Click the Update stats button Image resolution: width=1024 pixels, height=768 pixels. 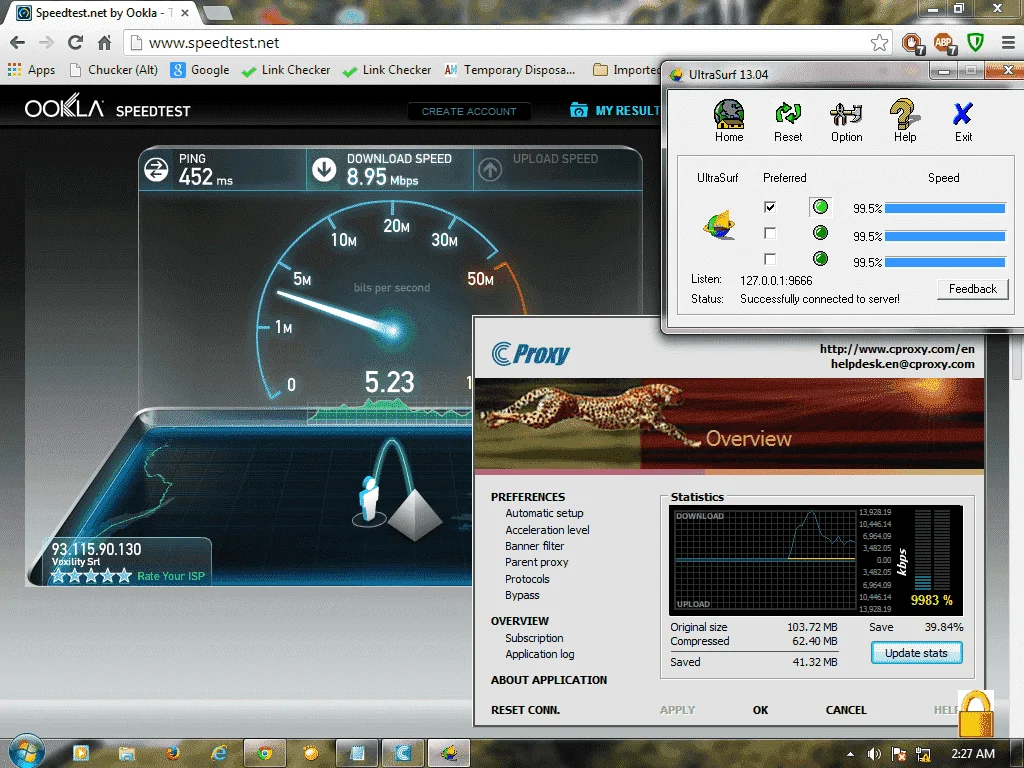pyautogui.click(x=916, y=653)
